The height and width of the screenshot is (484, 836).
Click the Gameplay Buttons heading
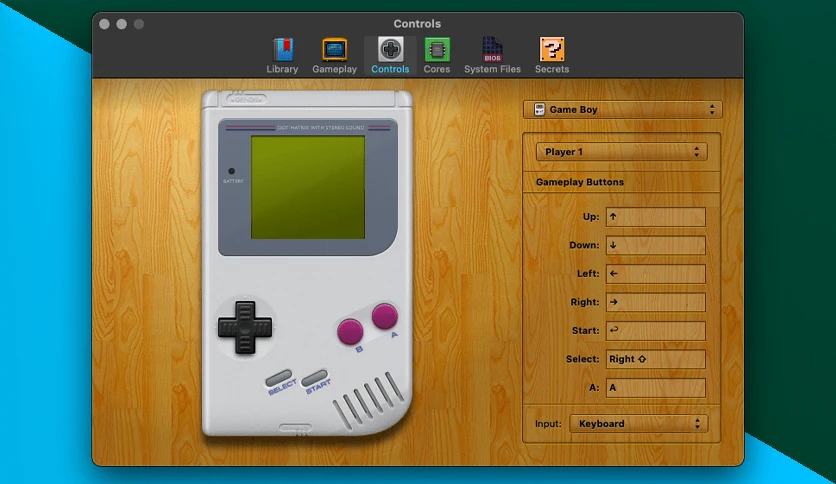click(580, 182)
